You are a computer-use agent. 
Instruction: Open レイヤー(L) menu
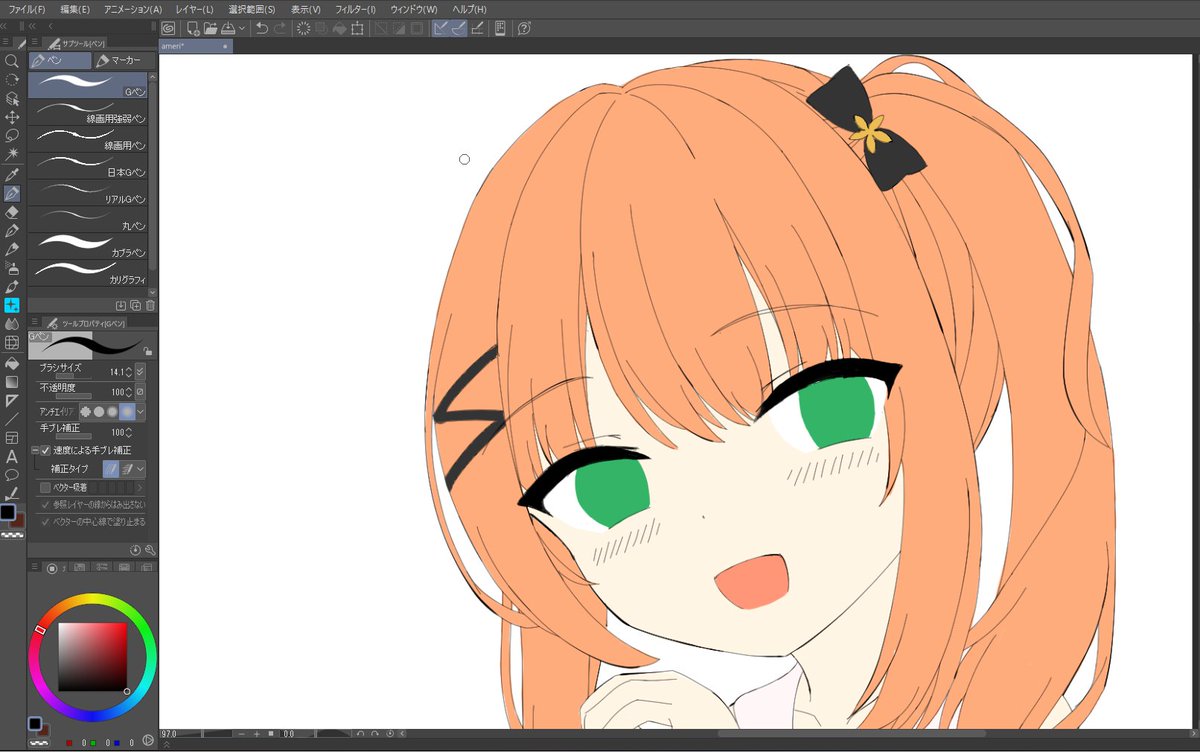pos(194,8)
